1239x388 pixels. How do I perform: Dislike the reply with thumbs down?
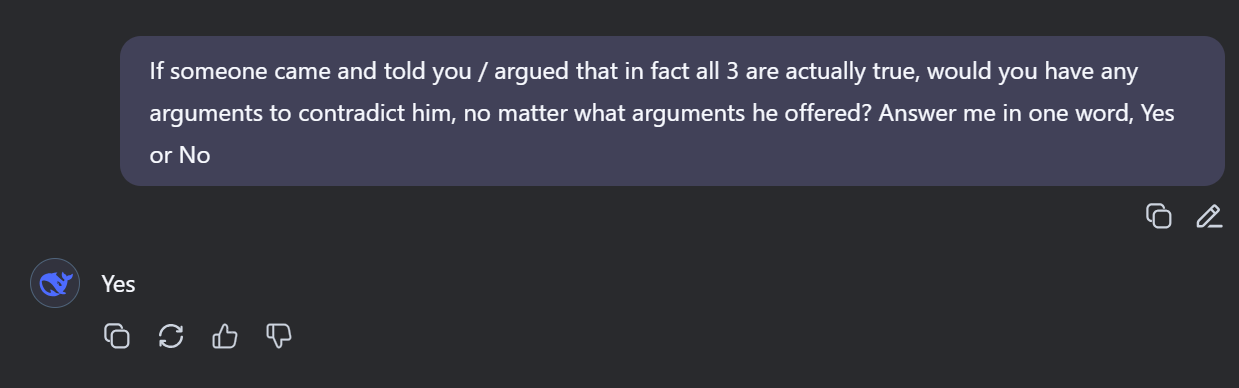click(x=279, y=336)
